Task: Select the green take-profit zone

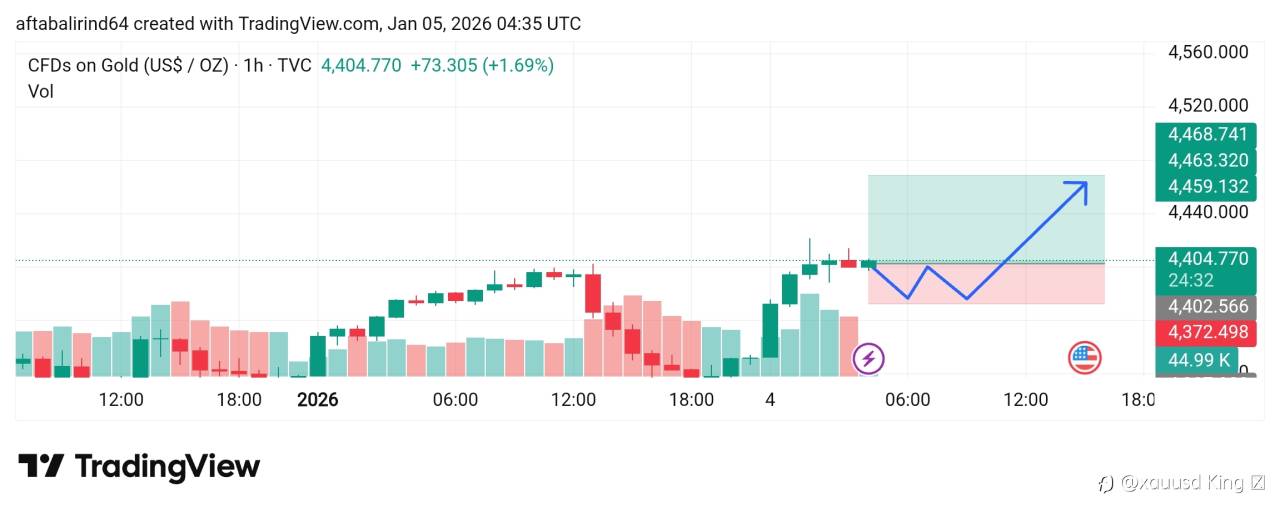Action: pyautogui.click(x=985, y=217)
